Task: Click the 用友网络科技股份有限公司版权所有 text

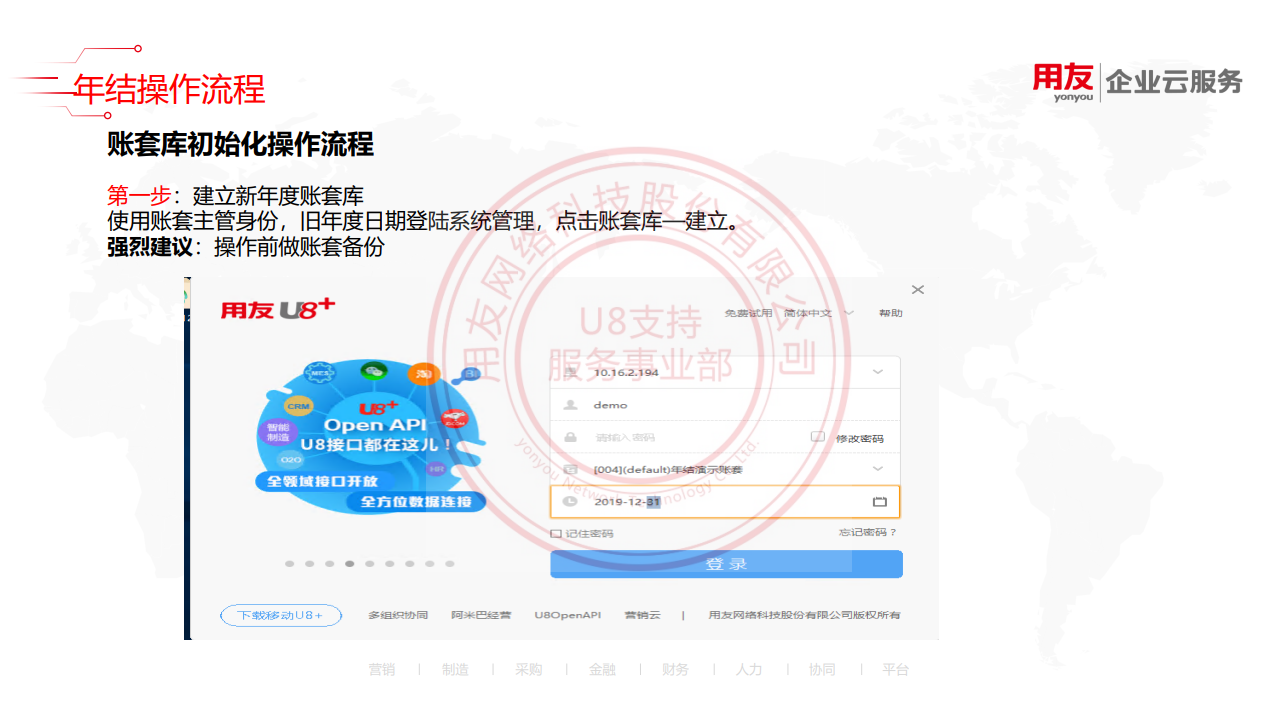Action: tap(804, 615)
